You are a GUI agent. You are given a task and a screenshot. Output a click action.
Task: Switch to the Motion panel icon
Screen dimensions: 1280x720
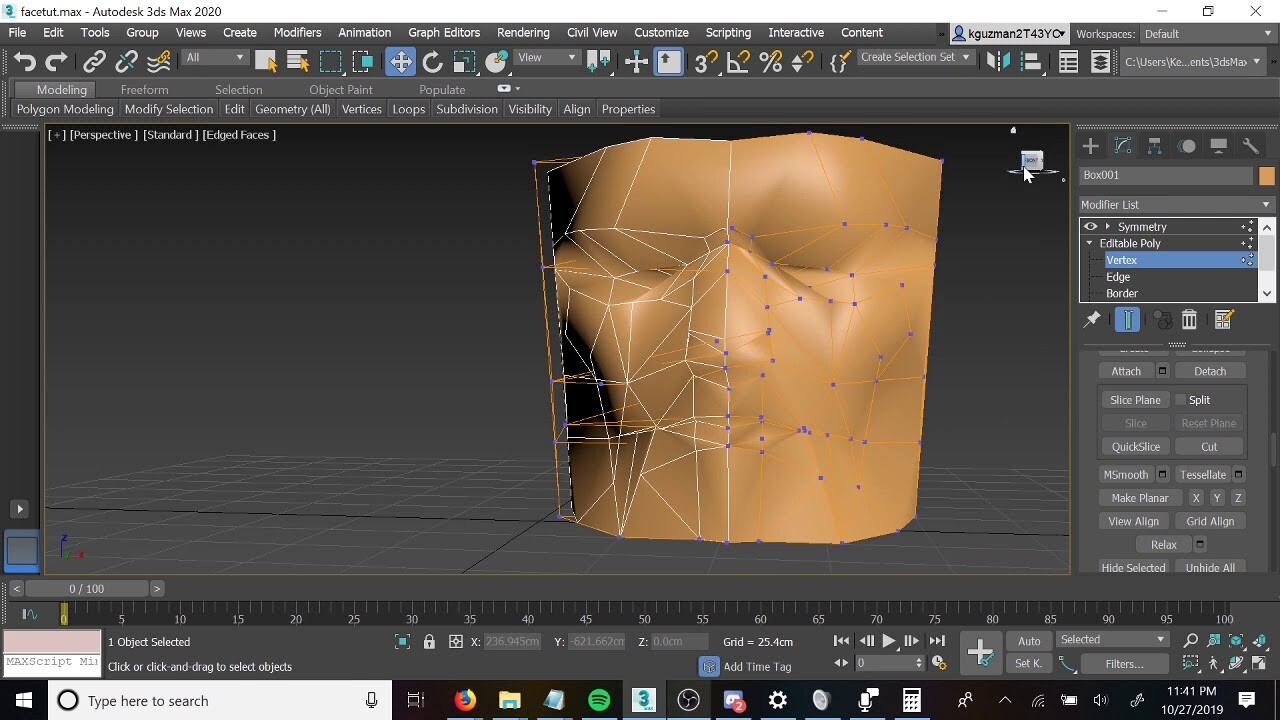click(1187, 146)
